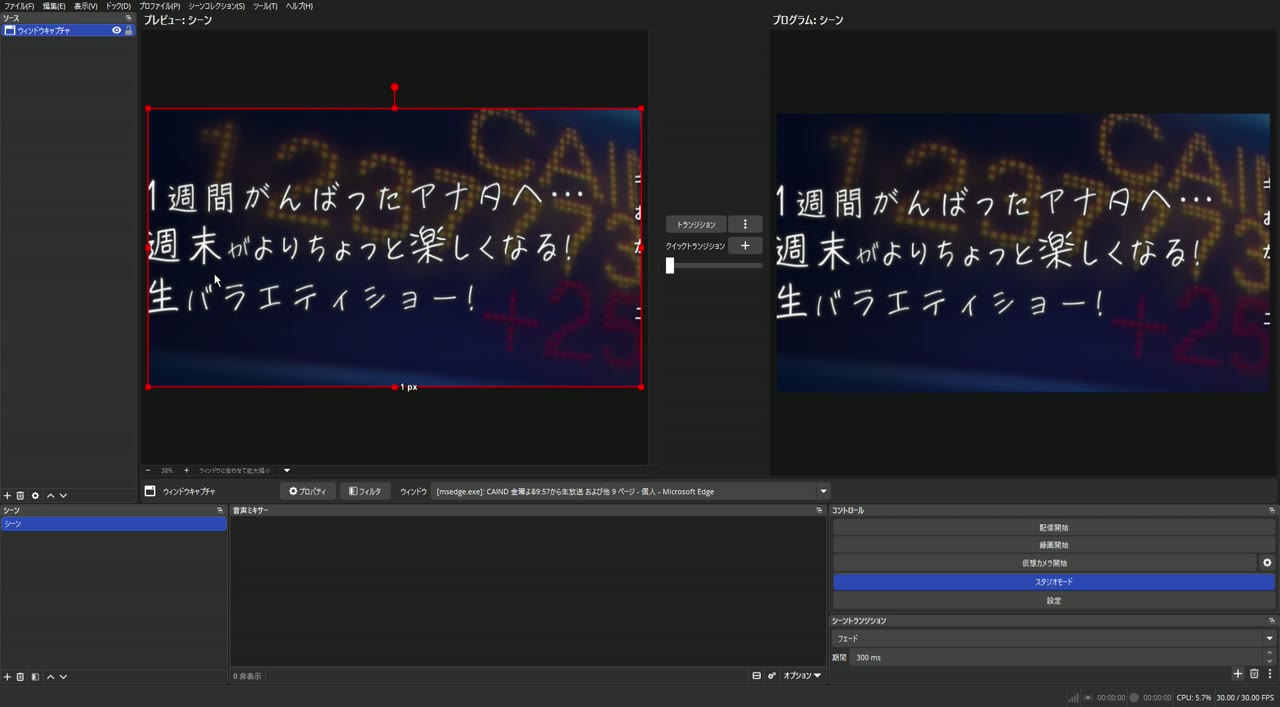Select the シーン entry in the Scenes list
This screenshot has height=707, width=1280.
coord(114,524)
